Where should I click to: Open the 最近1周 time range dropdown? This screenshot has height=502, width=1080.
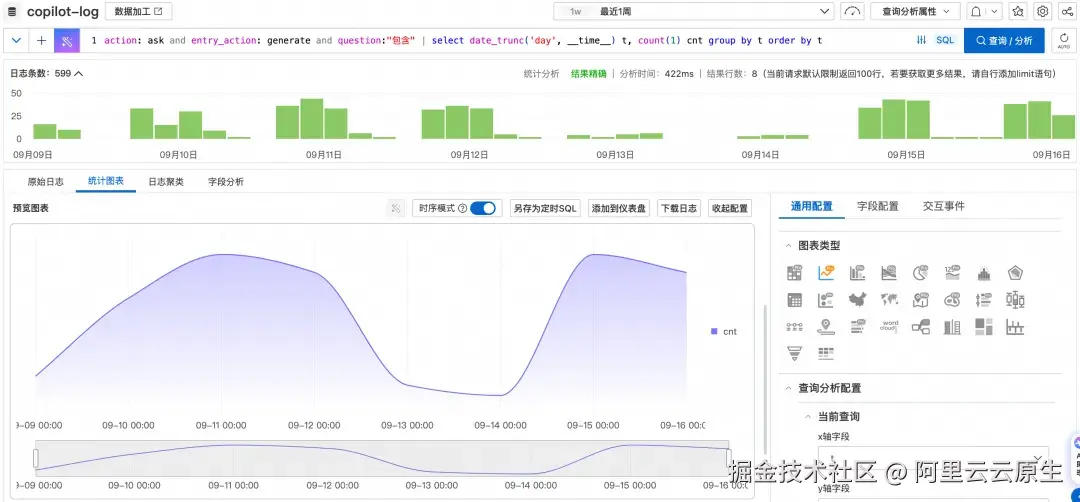point(694,11)
